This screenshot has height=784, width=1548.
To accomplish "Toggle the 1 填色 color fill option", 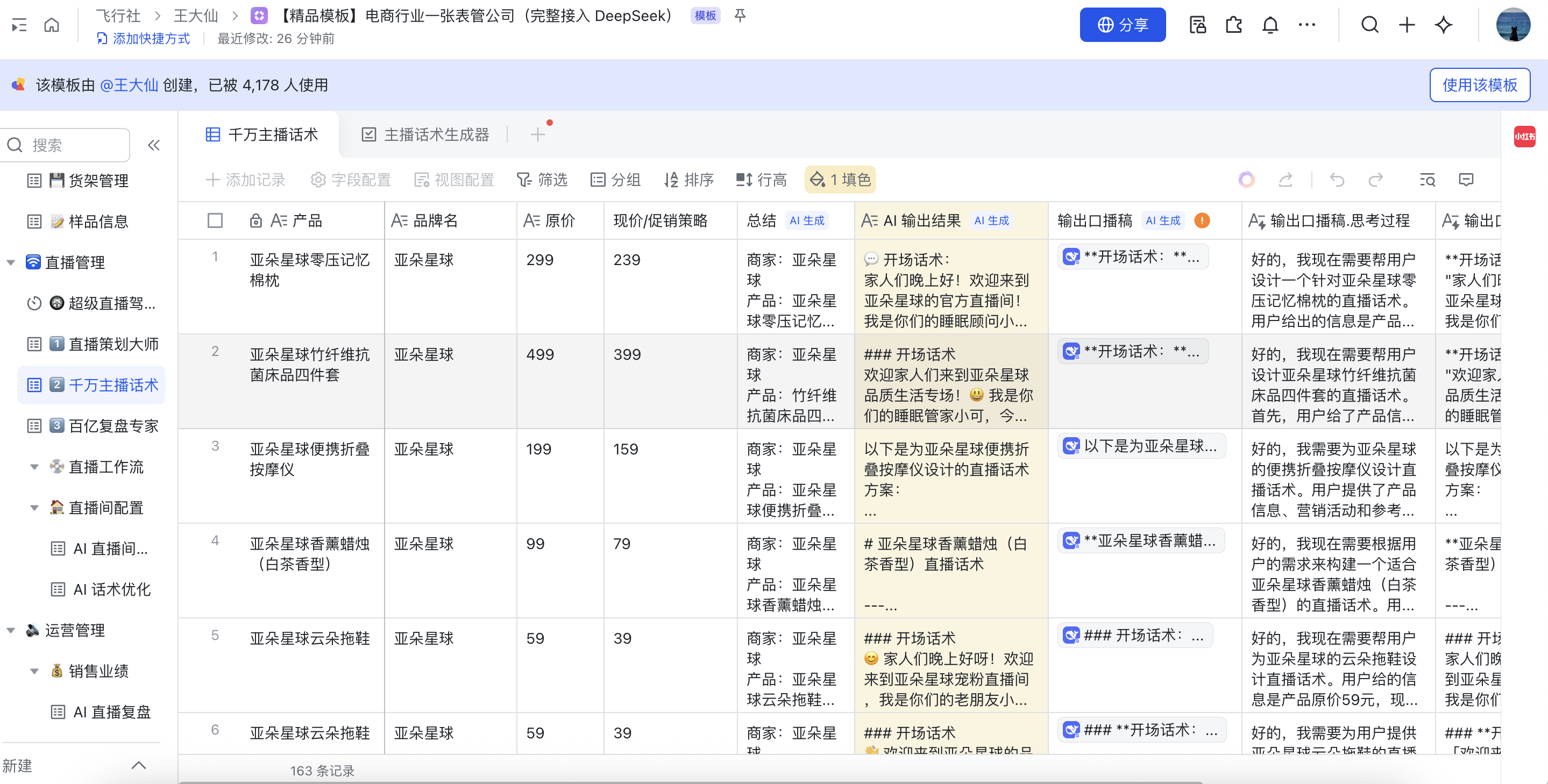I will point(840,180).
